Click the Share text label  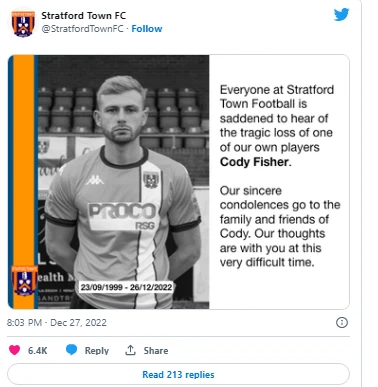click(156, 350)
